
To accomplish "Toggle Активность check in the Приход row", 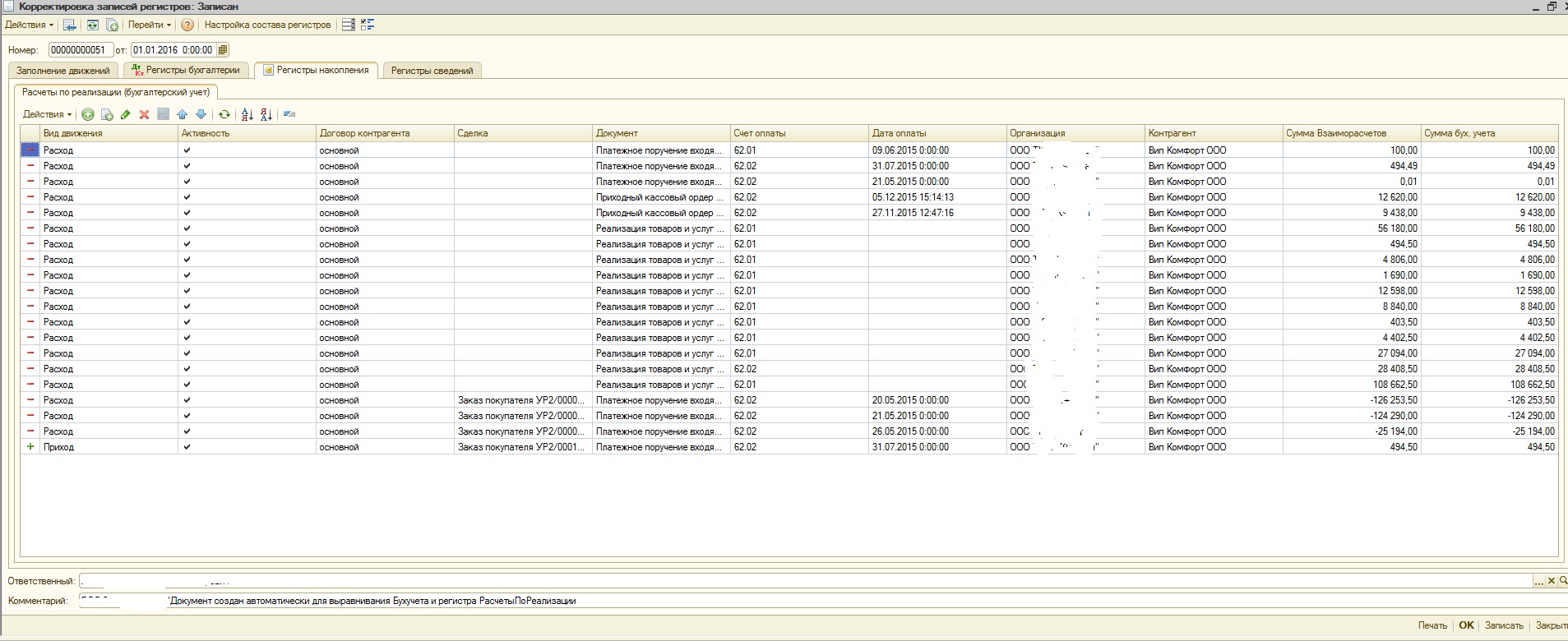I will point(187,447).
